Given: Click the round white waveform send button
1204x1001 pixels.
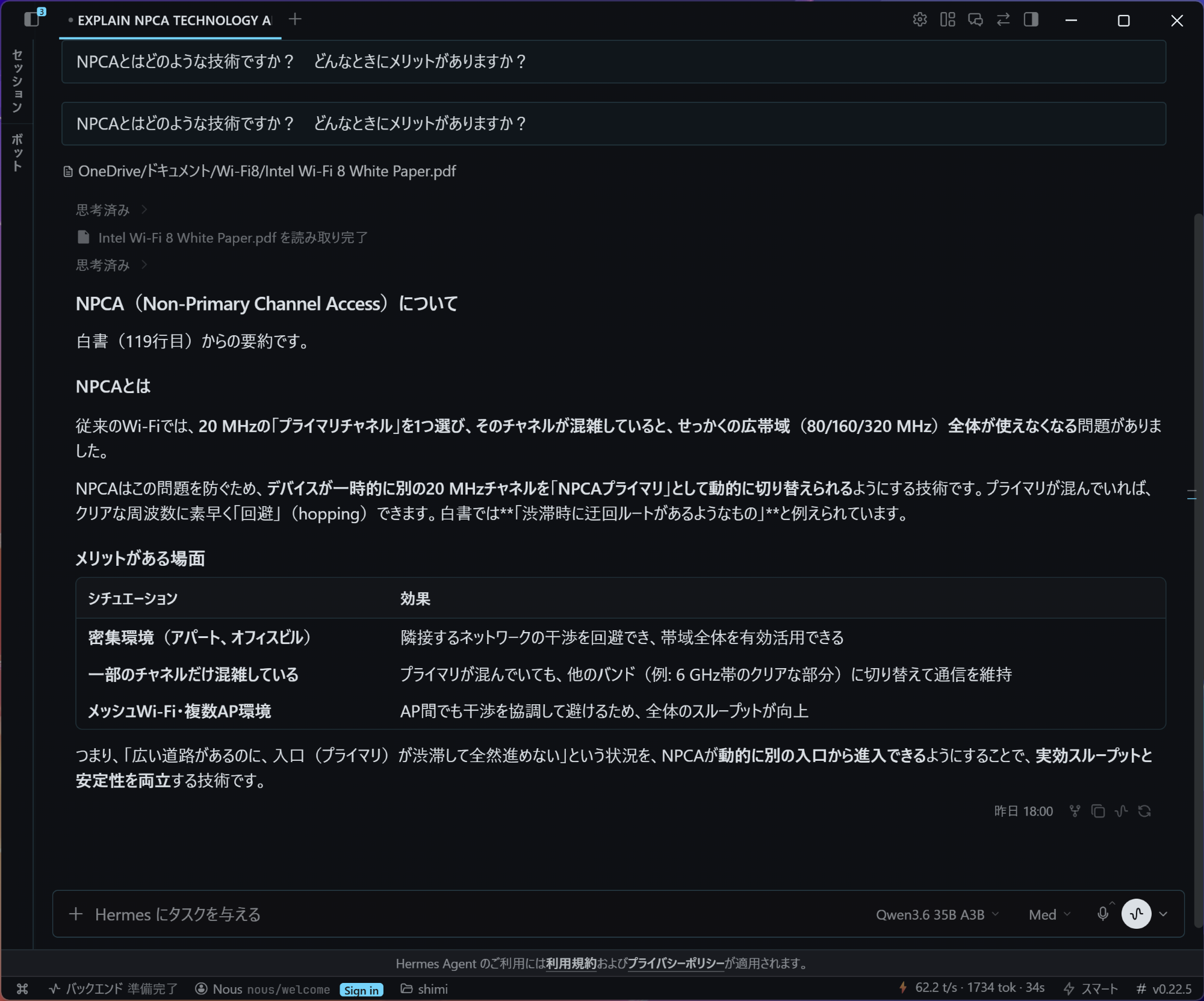Looking at the screenshot, I should pos(1136,914).
